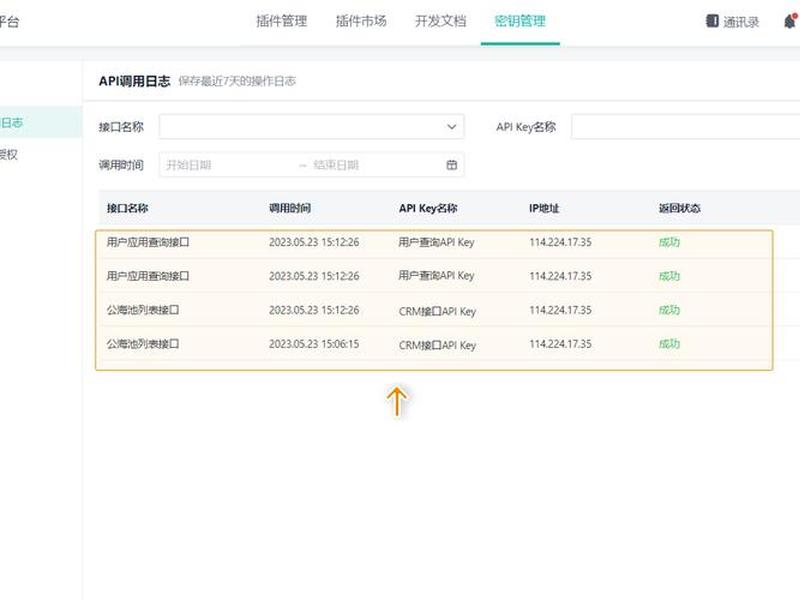Click the API Key名称 column header
The height and width of the screenshot is (600, 800).
[x=428, y=208]
